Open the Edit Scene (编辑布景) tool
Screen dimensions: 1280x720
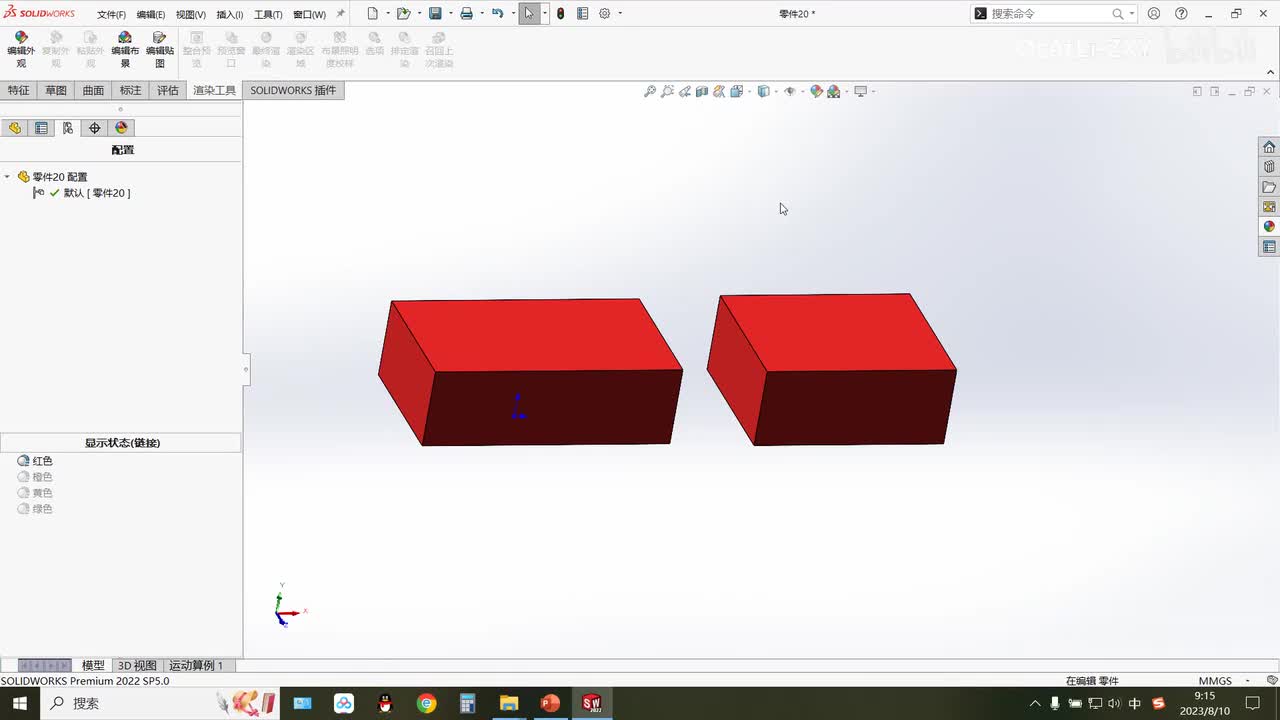point(125,49)
